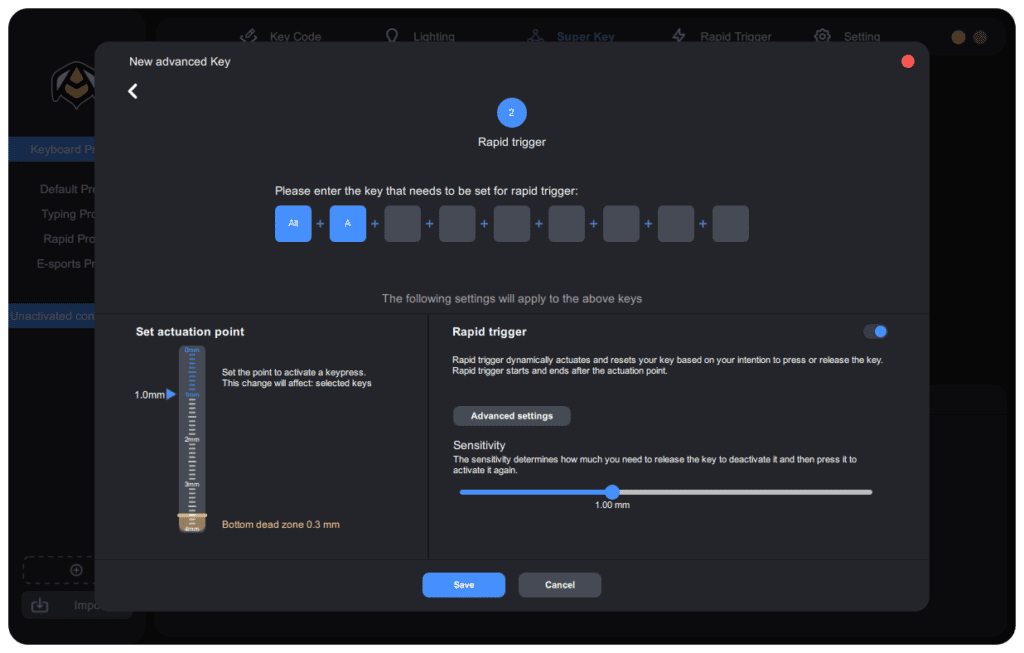Click the bottom dead zone handle on gauge
Screen dimensions: 1024x653
(x=192, y=515)
